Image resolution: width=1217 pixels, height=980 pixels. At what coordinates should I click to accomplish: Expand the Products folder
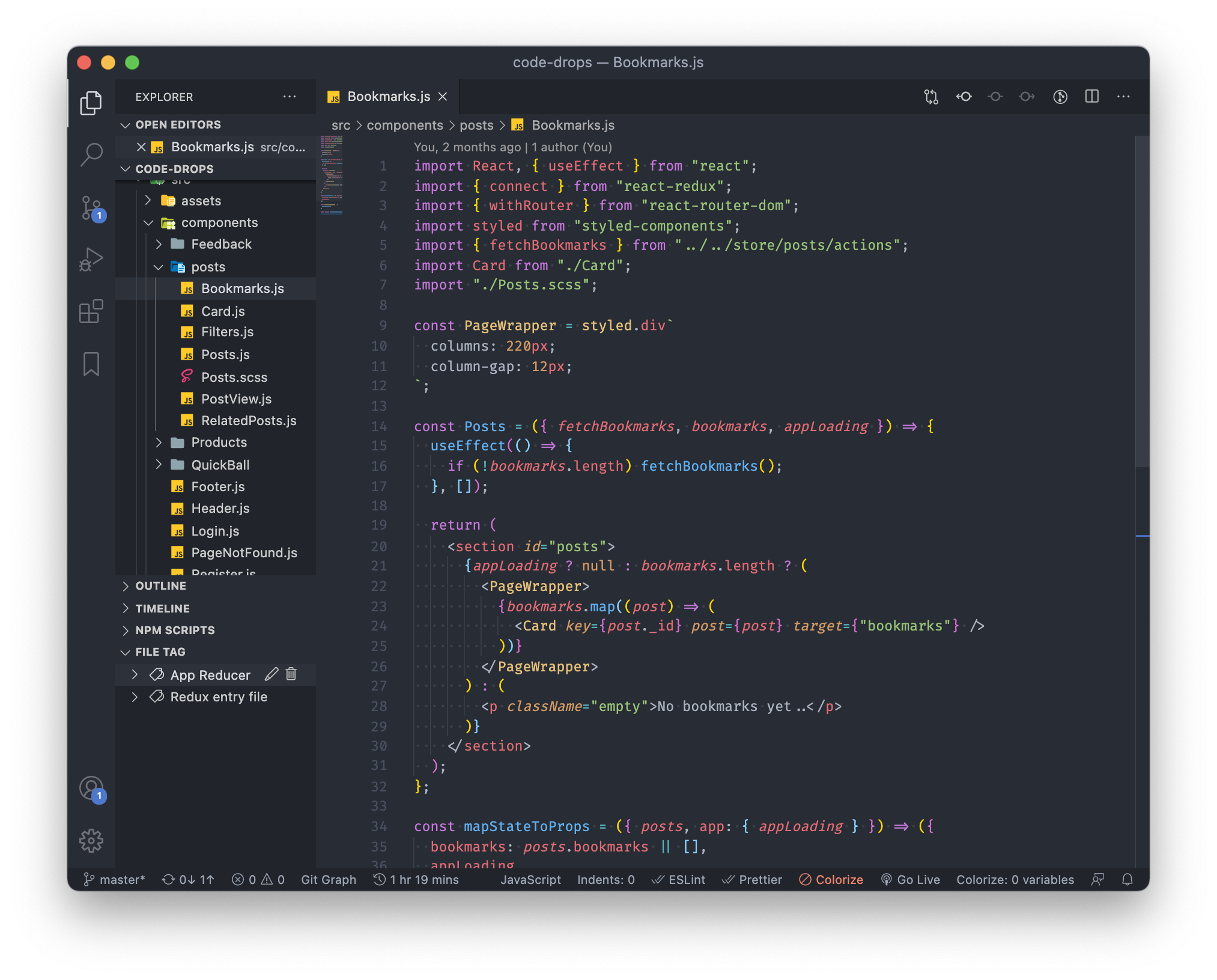coord(219,443)
